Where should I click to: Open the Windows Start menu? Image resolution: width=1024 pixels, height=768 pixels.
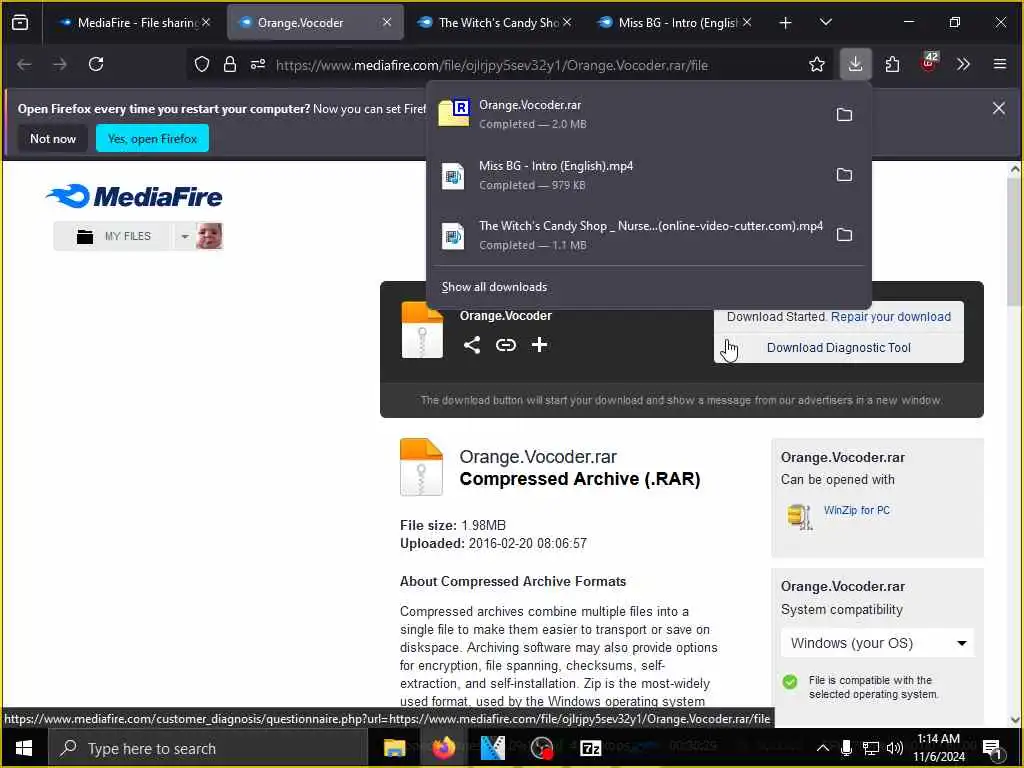[x=24, y=748]
